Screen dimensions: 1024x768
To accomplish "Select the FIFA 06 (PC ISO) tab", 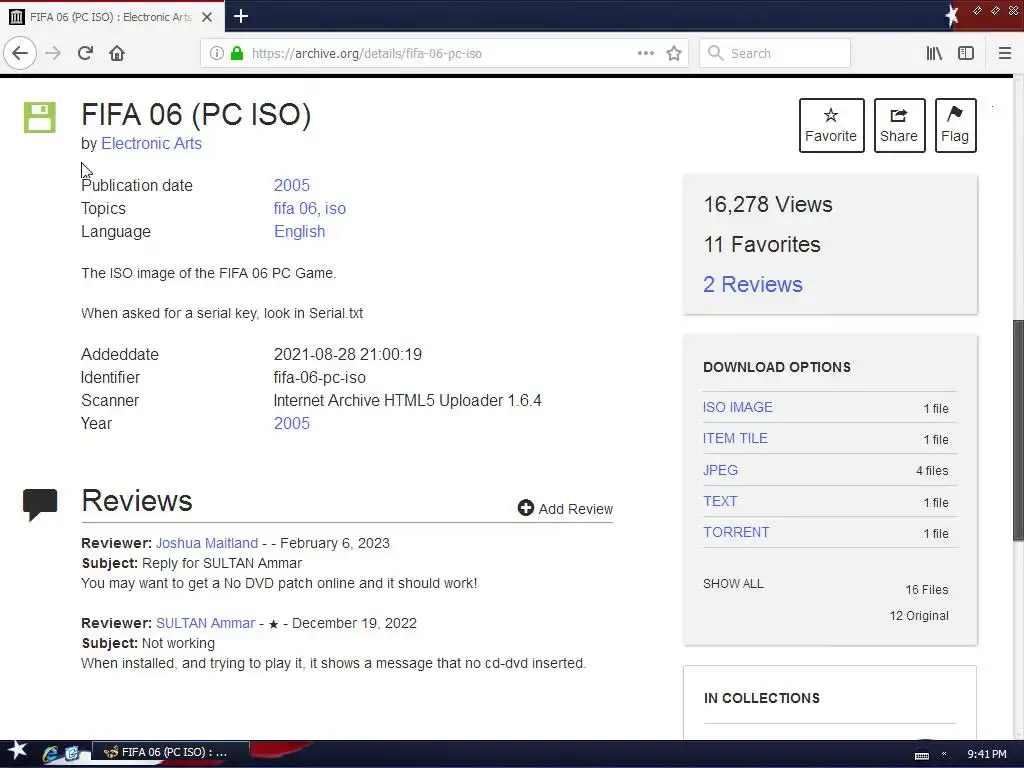I will pyautogui.click(x=112, y=17).
